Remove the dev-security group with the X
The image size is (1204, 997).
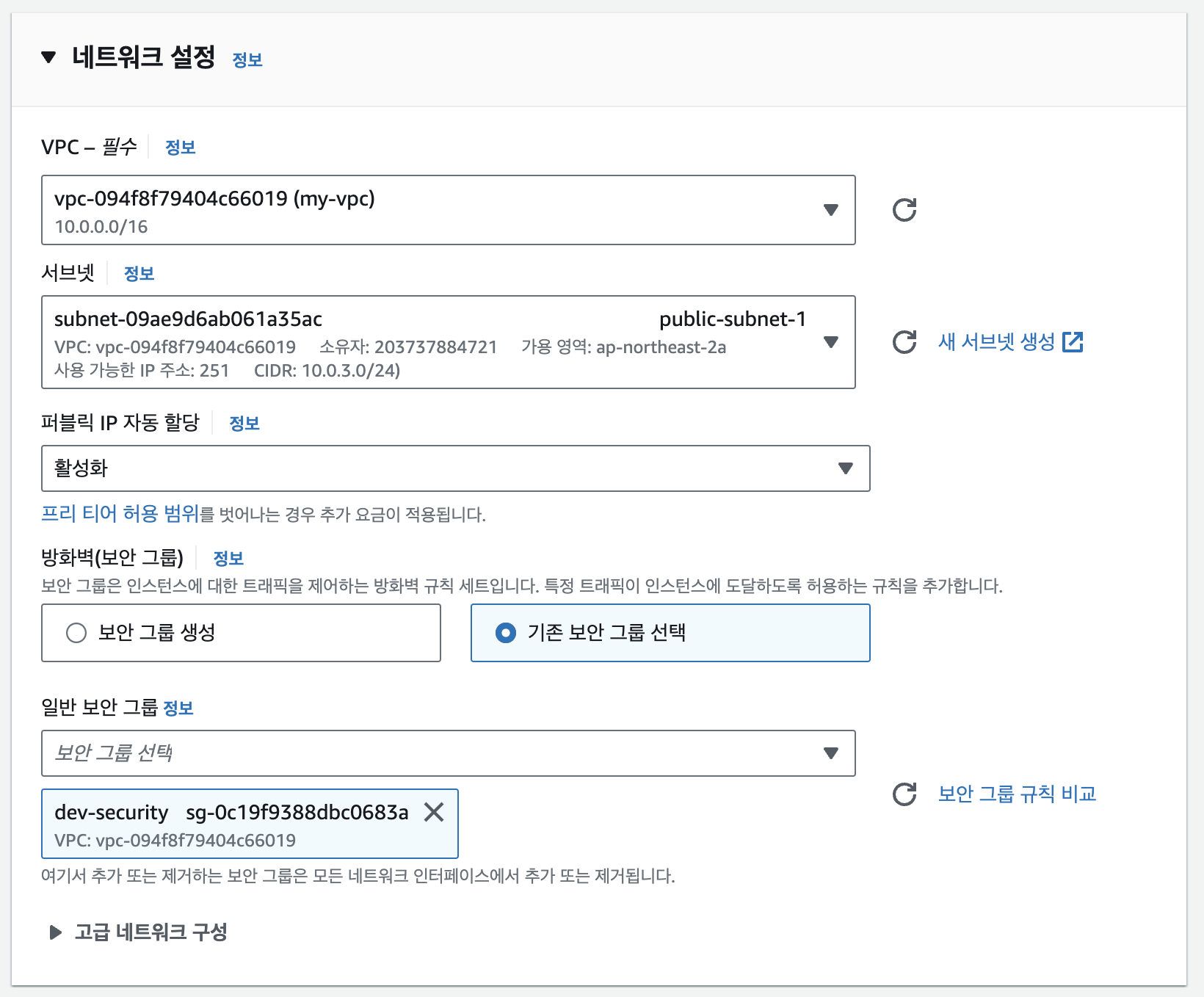[x=435, y=813]
